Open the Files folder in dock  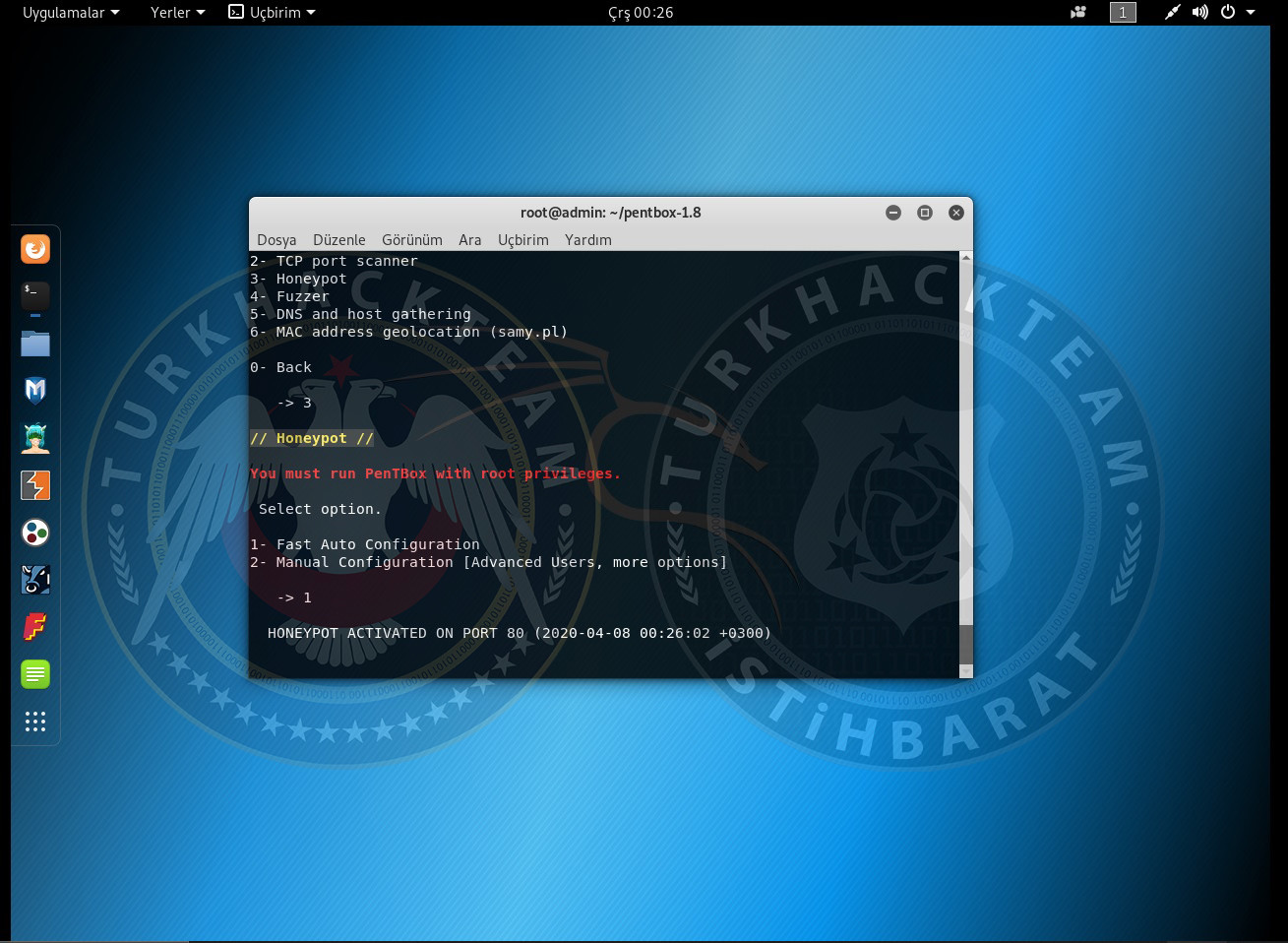click(35, 344)
